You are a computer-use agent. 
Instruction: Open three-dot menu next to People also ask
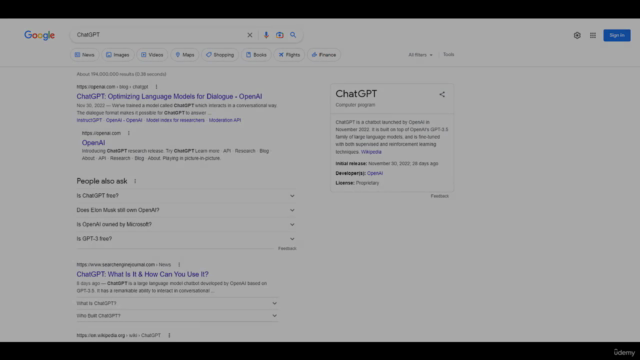(135, 181)
